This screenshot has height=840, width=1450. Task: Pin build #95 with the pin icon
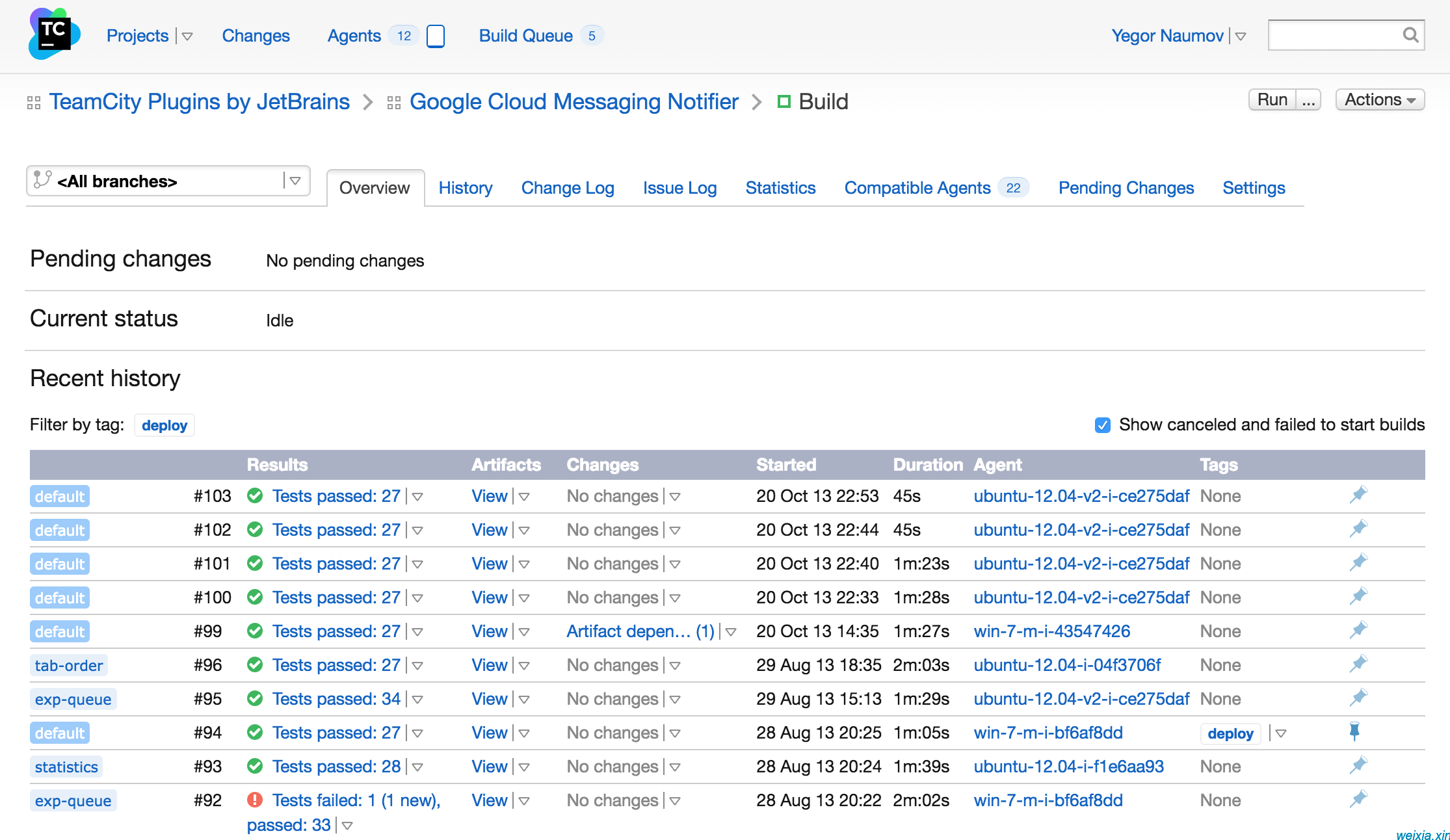point(1358,698)
